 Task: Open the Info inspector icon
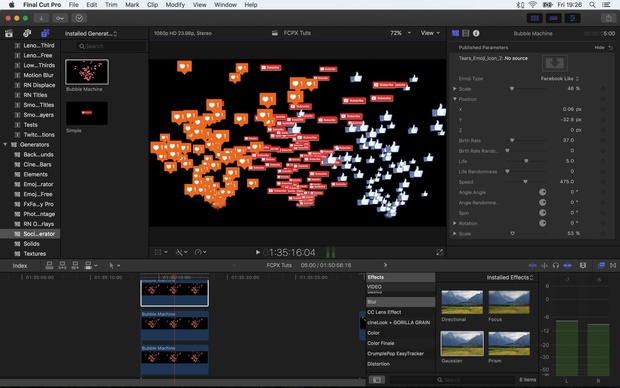pos(476,34)
